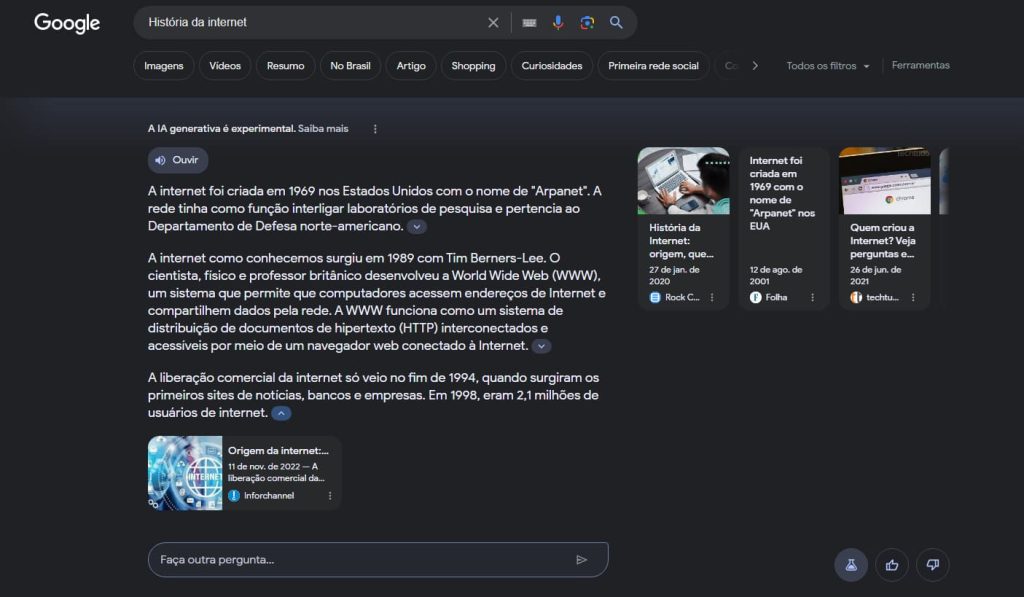1024x597 pixels.
Task: Open the Search Labs flask button
Action: pyautogui.click(x=851, y=565)
